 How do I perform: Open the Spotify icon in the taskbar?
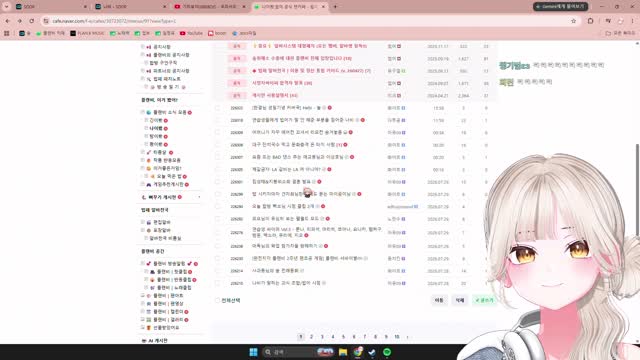click(387, 352)
